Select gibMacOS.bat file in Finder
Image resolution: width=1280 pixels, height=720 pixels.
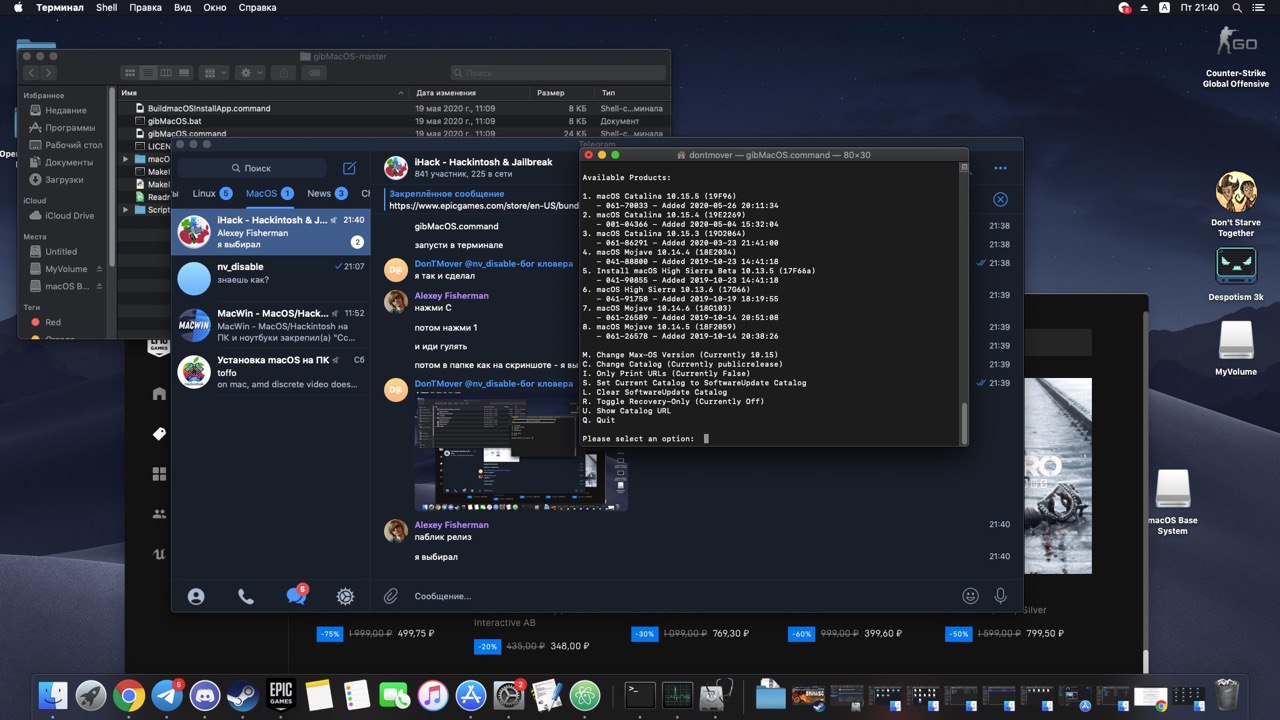pos(174,121)
